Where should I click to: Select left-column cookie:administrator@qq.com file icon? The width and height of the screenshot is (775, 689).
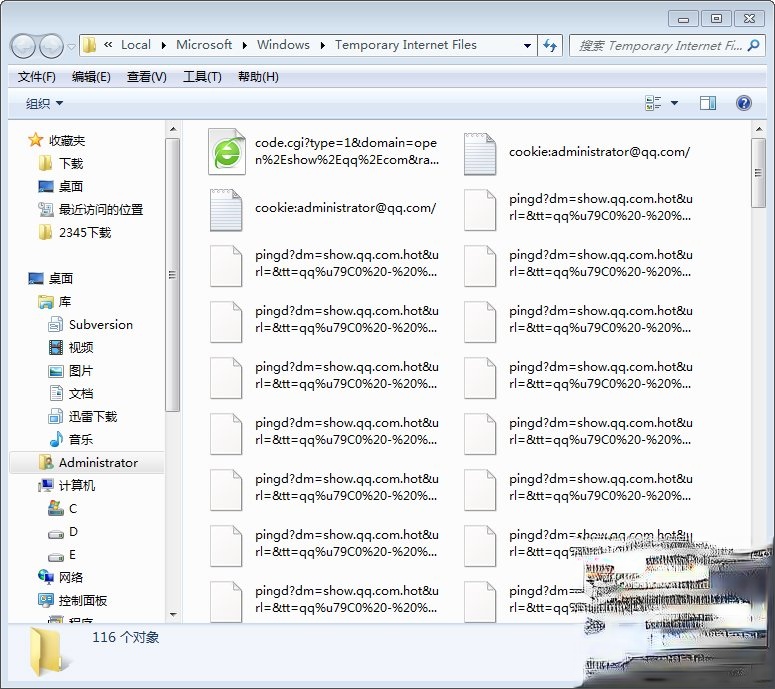pos(226,210)
